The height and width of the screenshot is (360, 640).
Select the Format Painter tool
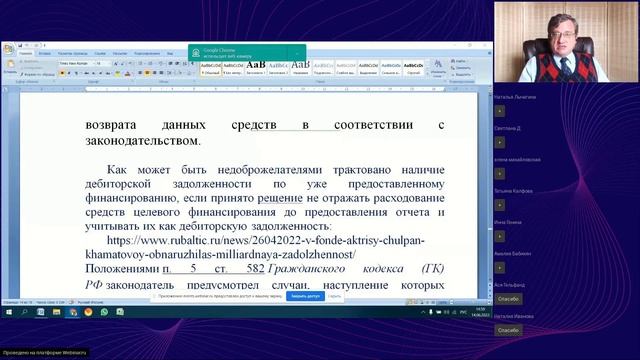click(37, 74)
